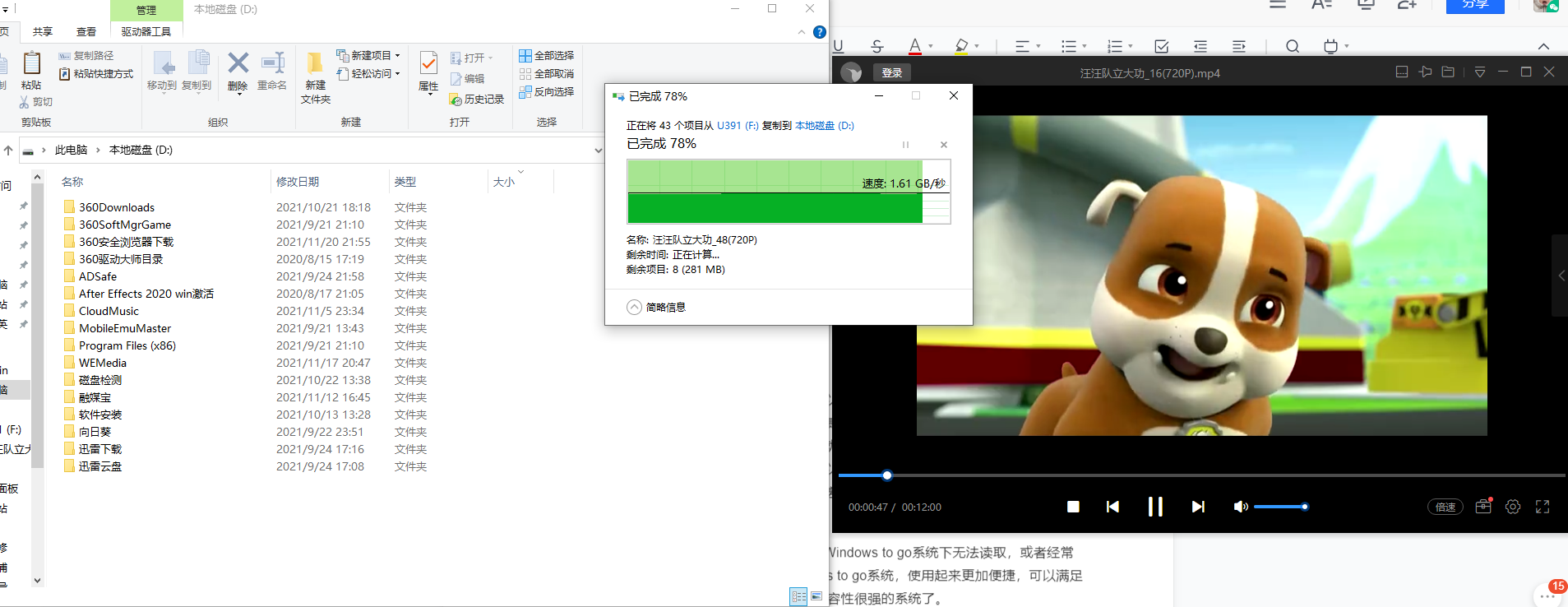Image resolution: width=1568 pixels, height=607 pixels.
Task: Click the Rename icon
Action: point(272,63)
